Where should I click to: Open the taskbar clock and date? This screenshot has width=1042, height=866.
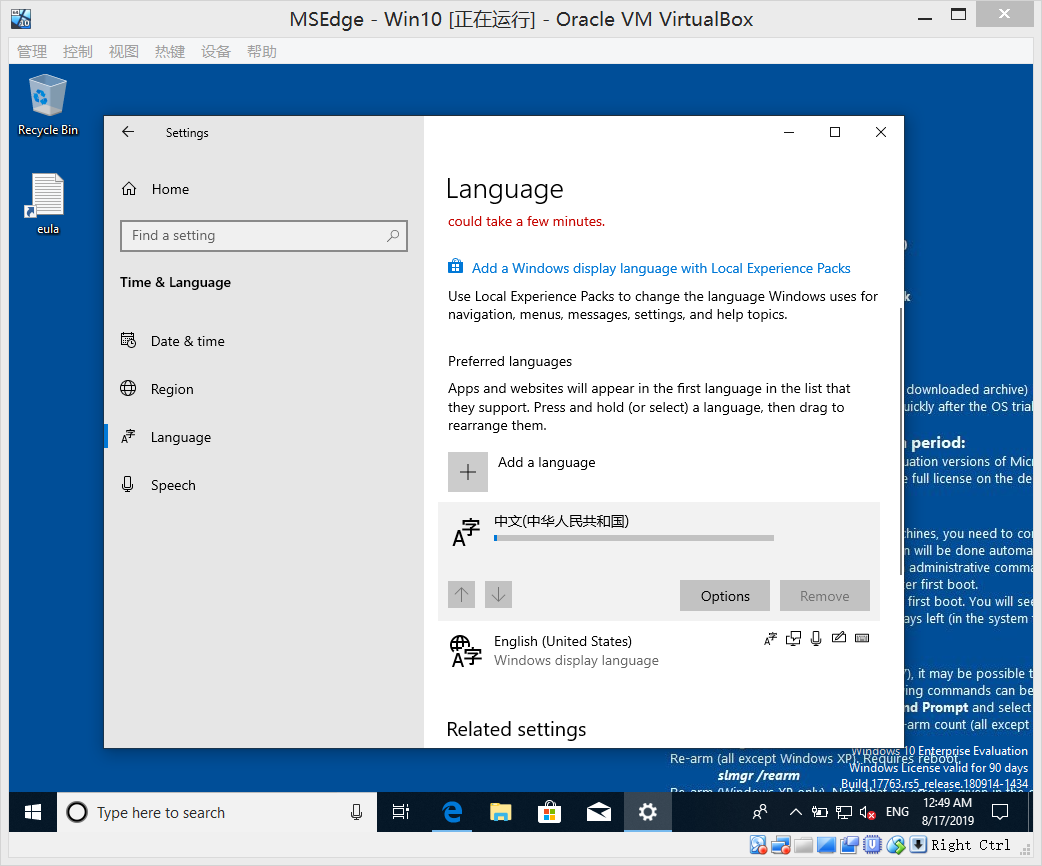948,812
